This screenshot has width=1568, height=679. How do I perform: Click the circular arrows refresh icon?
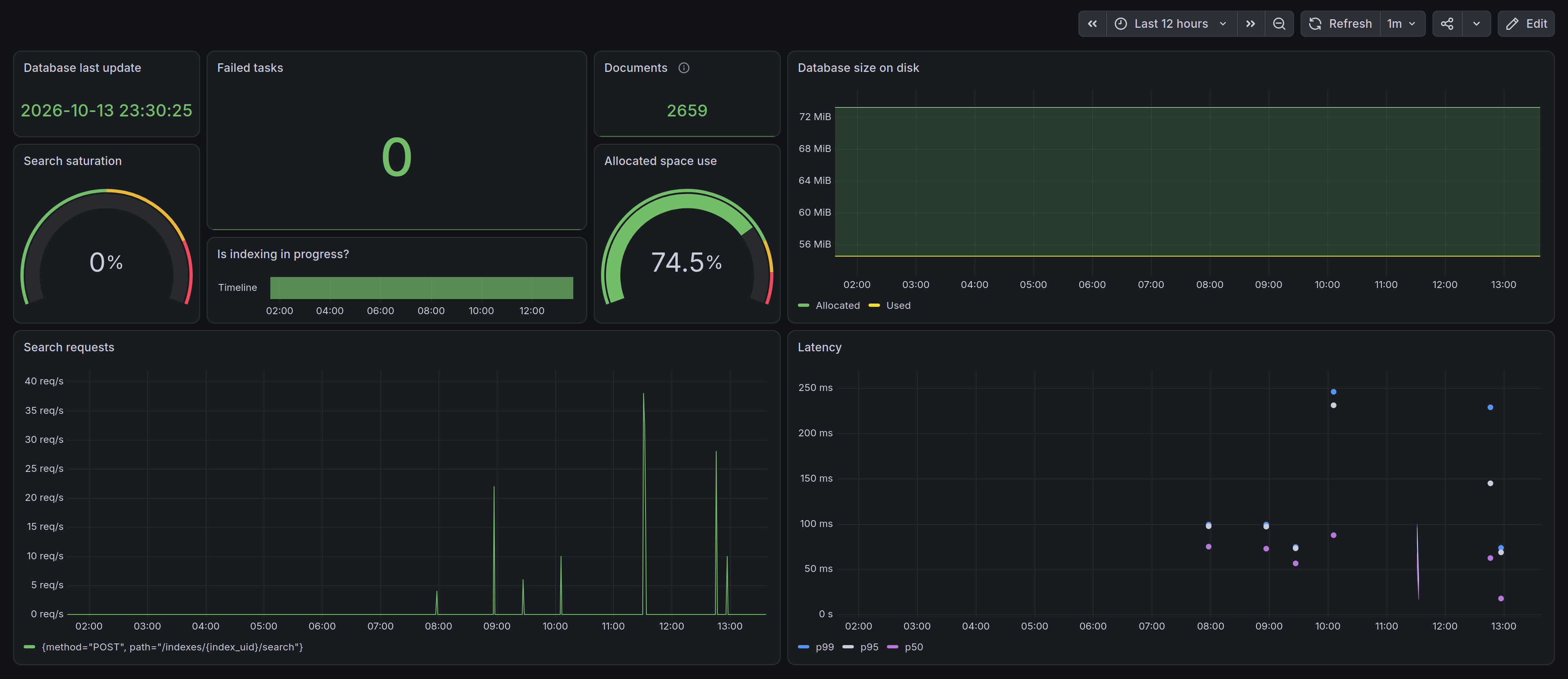point(1315,24)
